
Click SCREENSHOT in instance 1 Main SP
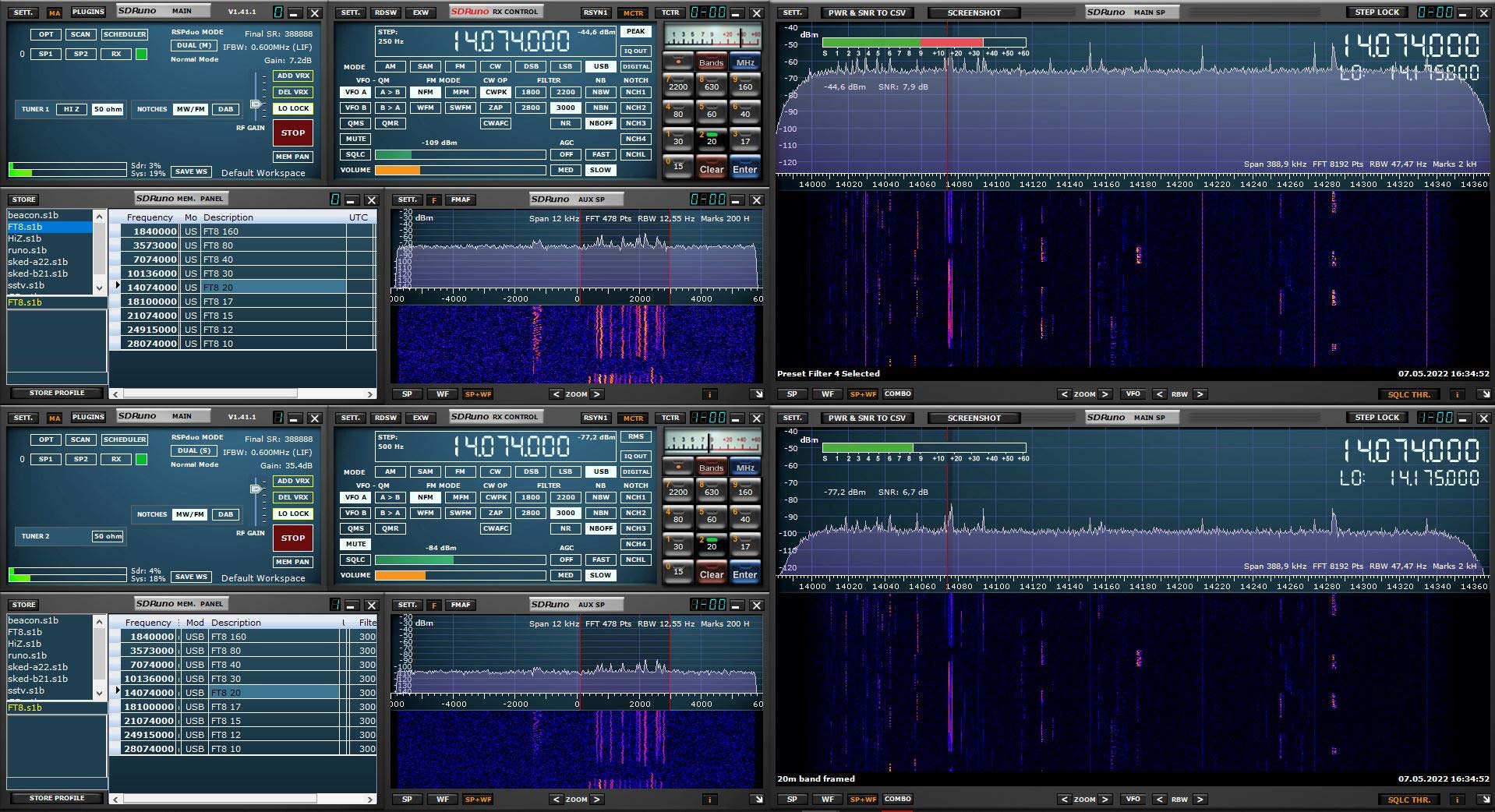tap(974, 418)
